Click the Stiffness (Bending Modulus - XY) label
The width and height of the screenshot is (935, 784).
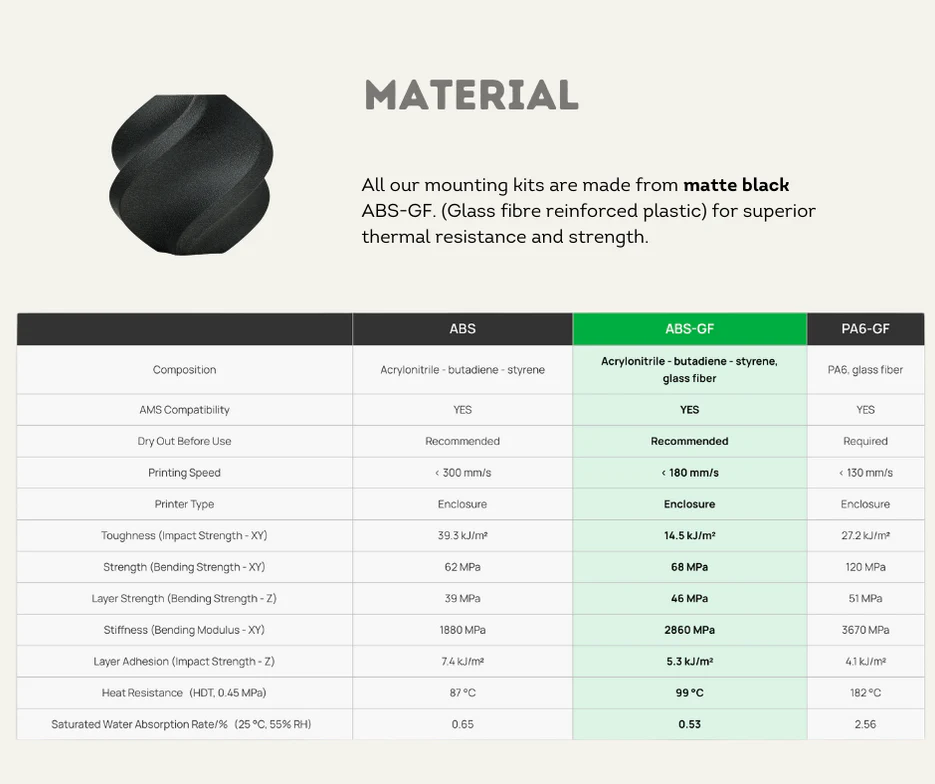(x=184, y=630)
